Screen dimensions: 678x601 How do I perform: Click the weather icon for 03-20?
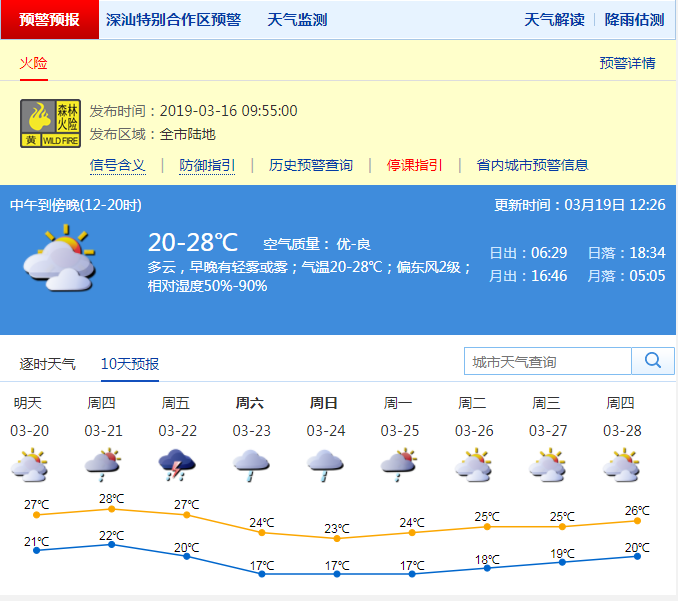tap(29, 465)
